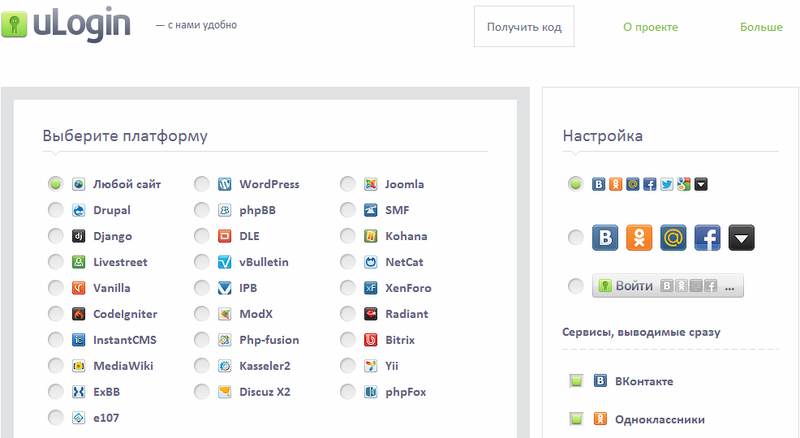Open the Больше menu
Screen dimensions: 800x438
click(x=761, y=28)
